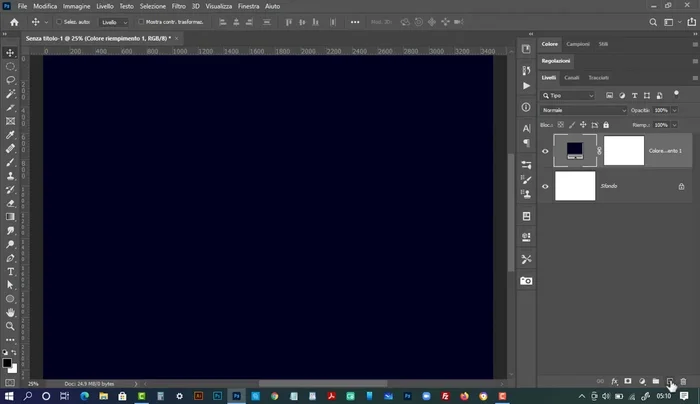Click the layer mask thumbnail of Colore riempimento
700x404 pixels.
[624, 151]
